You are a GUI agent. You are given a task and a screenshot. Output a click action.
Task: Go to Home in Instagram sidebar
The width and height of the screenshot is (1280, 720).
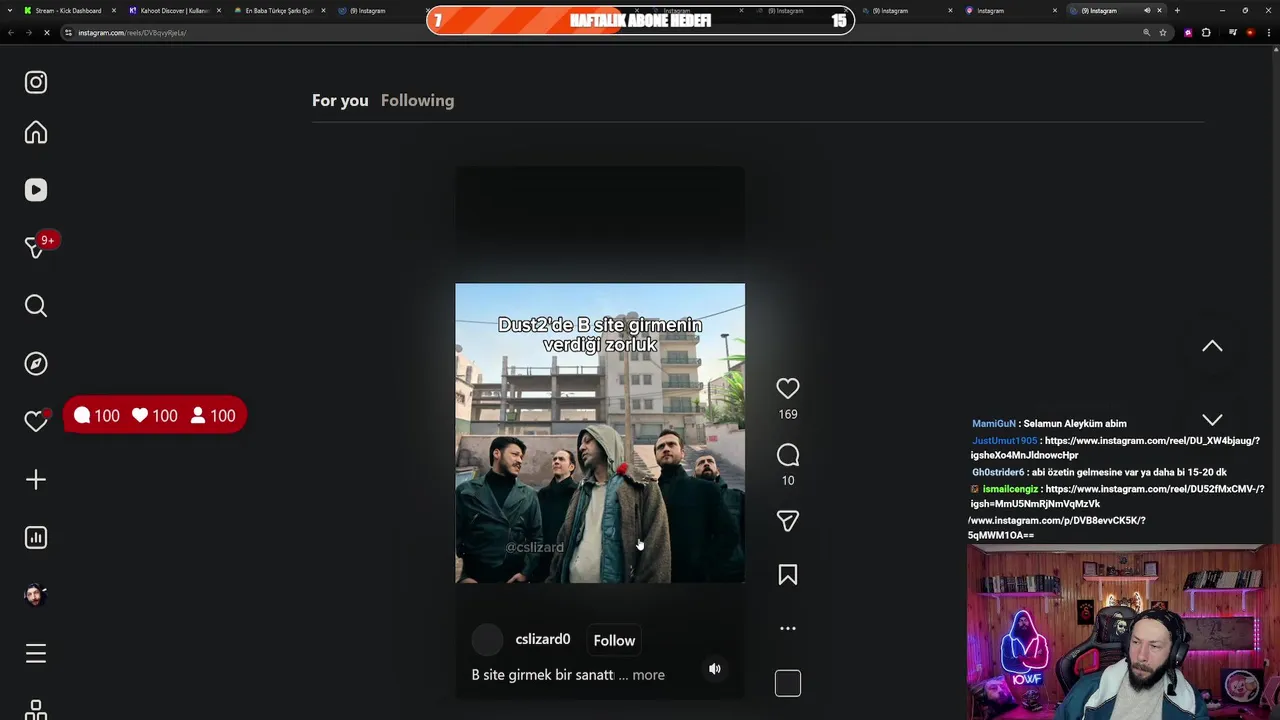[x=36, y=133]
